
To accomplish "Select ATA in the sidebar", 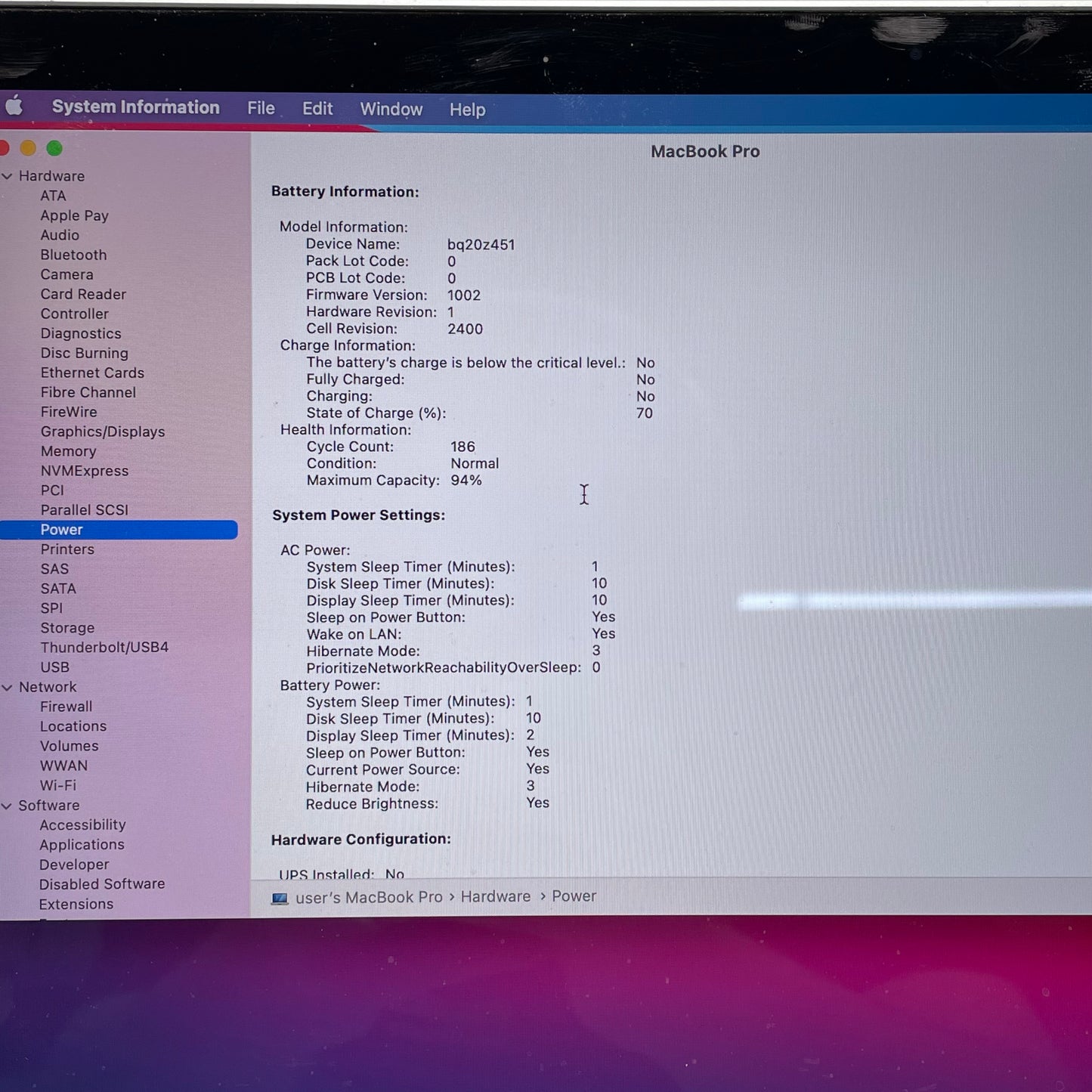I will tap(53, 196).
